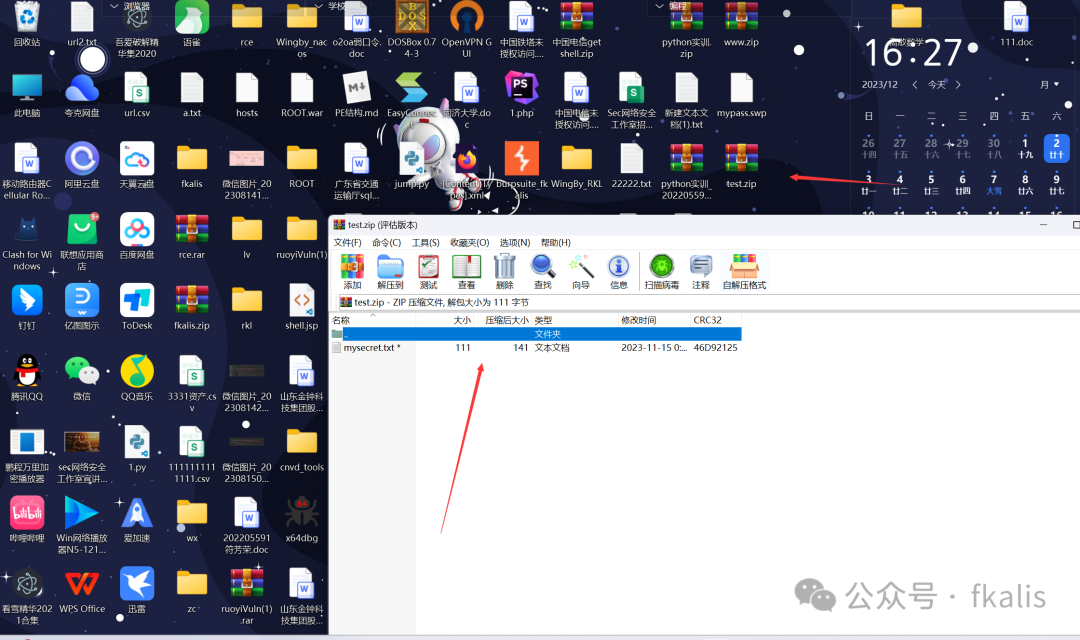Image resolution: width=1080 pixels, height=640 pixels.
Task: Select the 百度网盘 desktop icon
Action: 136,236
